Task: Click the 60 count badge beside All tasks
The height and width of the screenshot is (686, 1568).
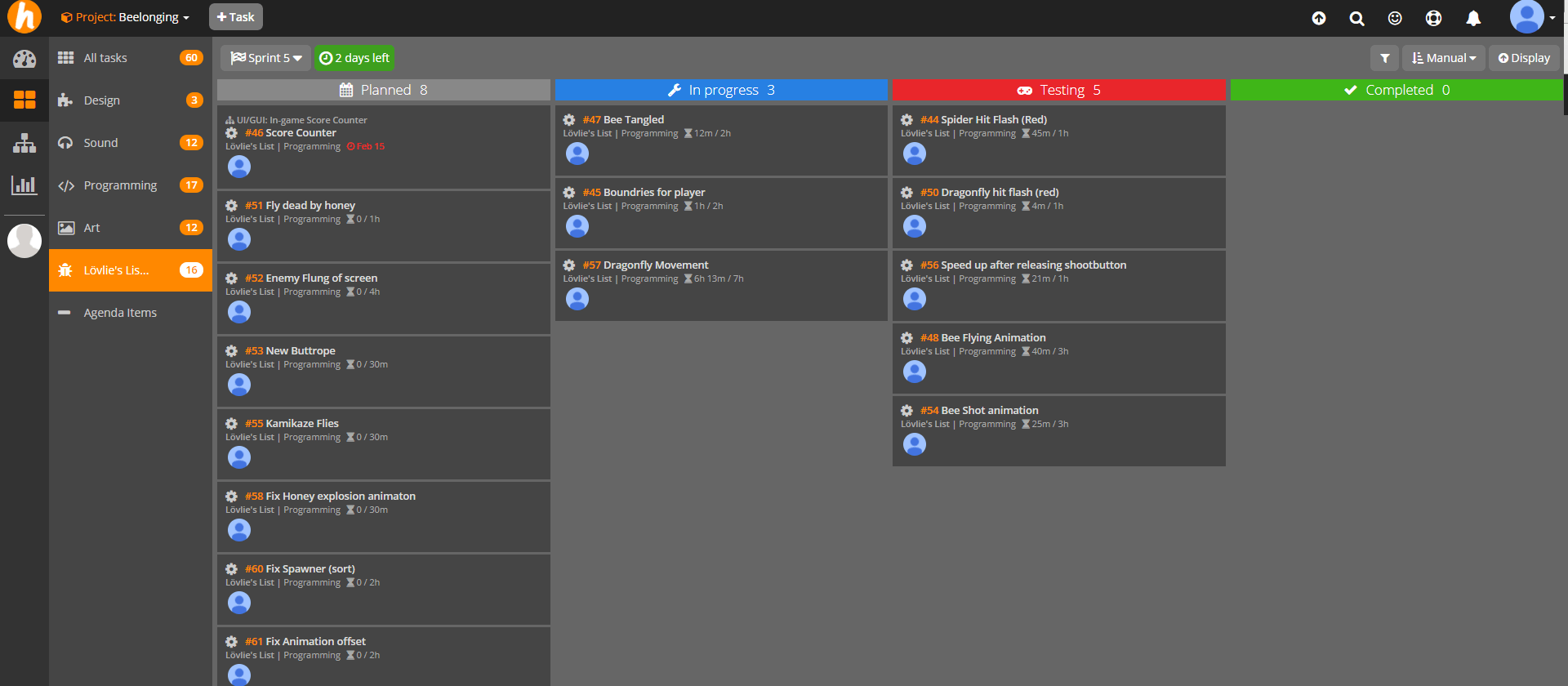Action: [x=191, y=58]
